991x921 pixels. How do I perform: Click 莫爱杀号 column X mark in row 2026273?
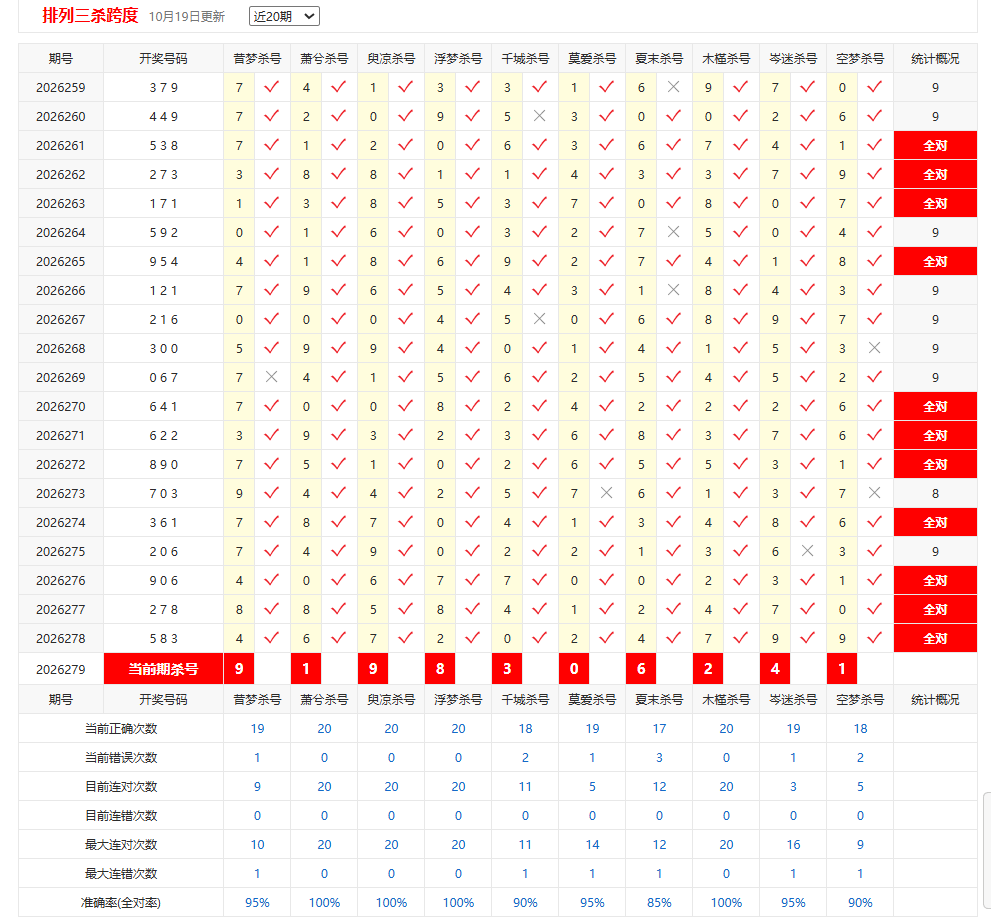[x=607, y=494]
